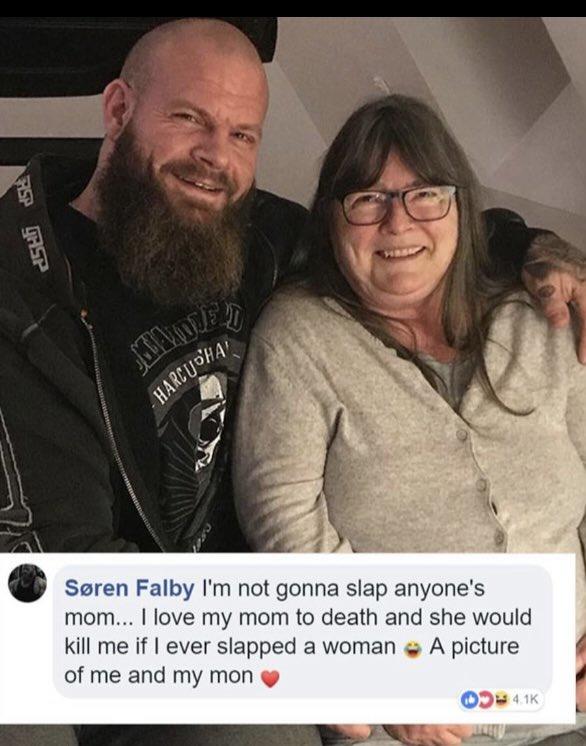Open the commenter's round profile avatar
The image size is (586, 746).
click(x=27, y=583)
